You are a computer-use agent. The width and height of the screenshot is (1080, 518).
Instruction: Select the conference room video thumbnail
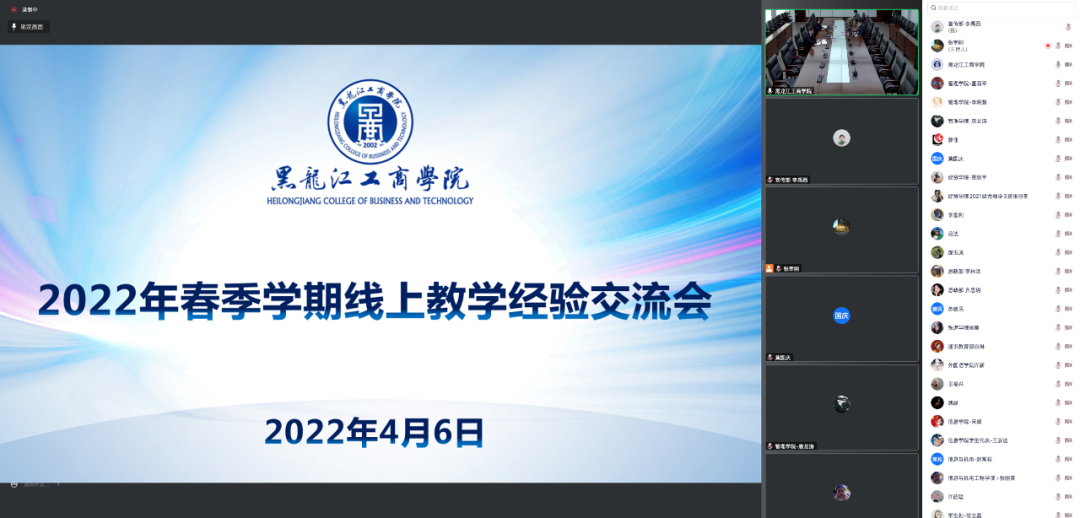(841, 50)
